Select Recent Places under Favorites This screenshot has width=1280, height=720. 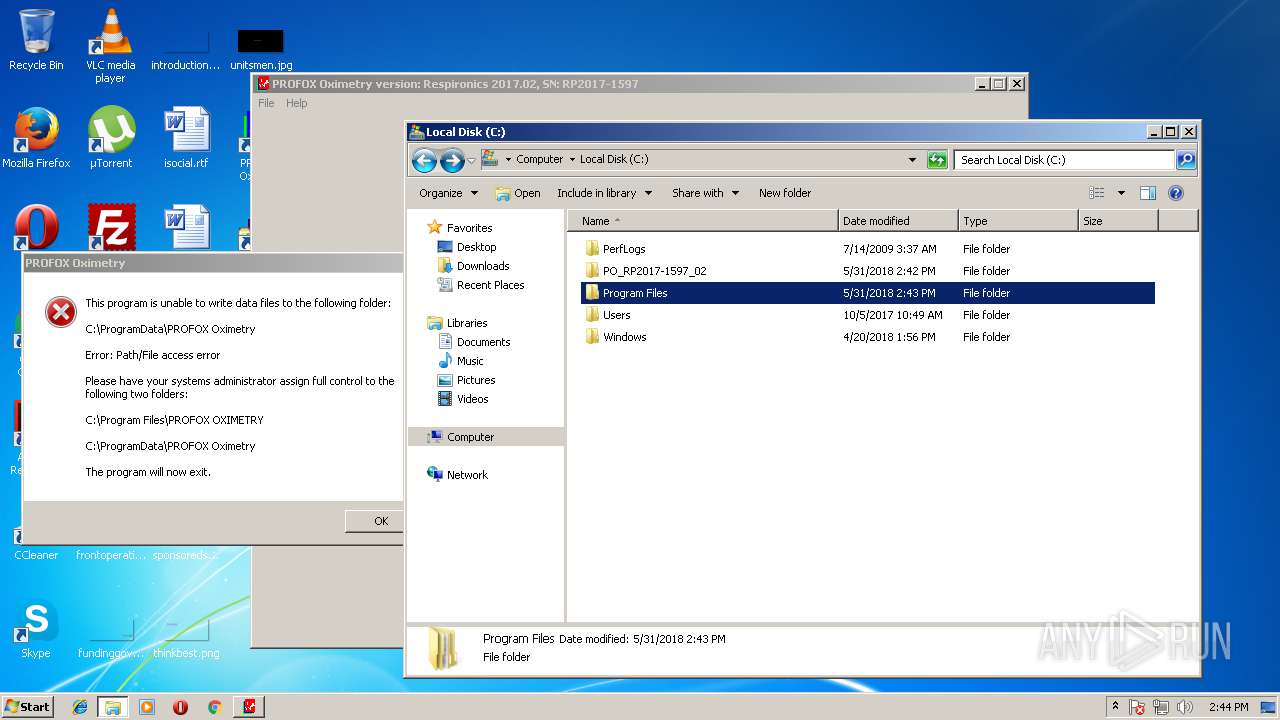point(480,285)
